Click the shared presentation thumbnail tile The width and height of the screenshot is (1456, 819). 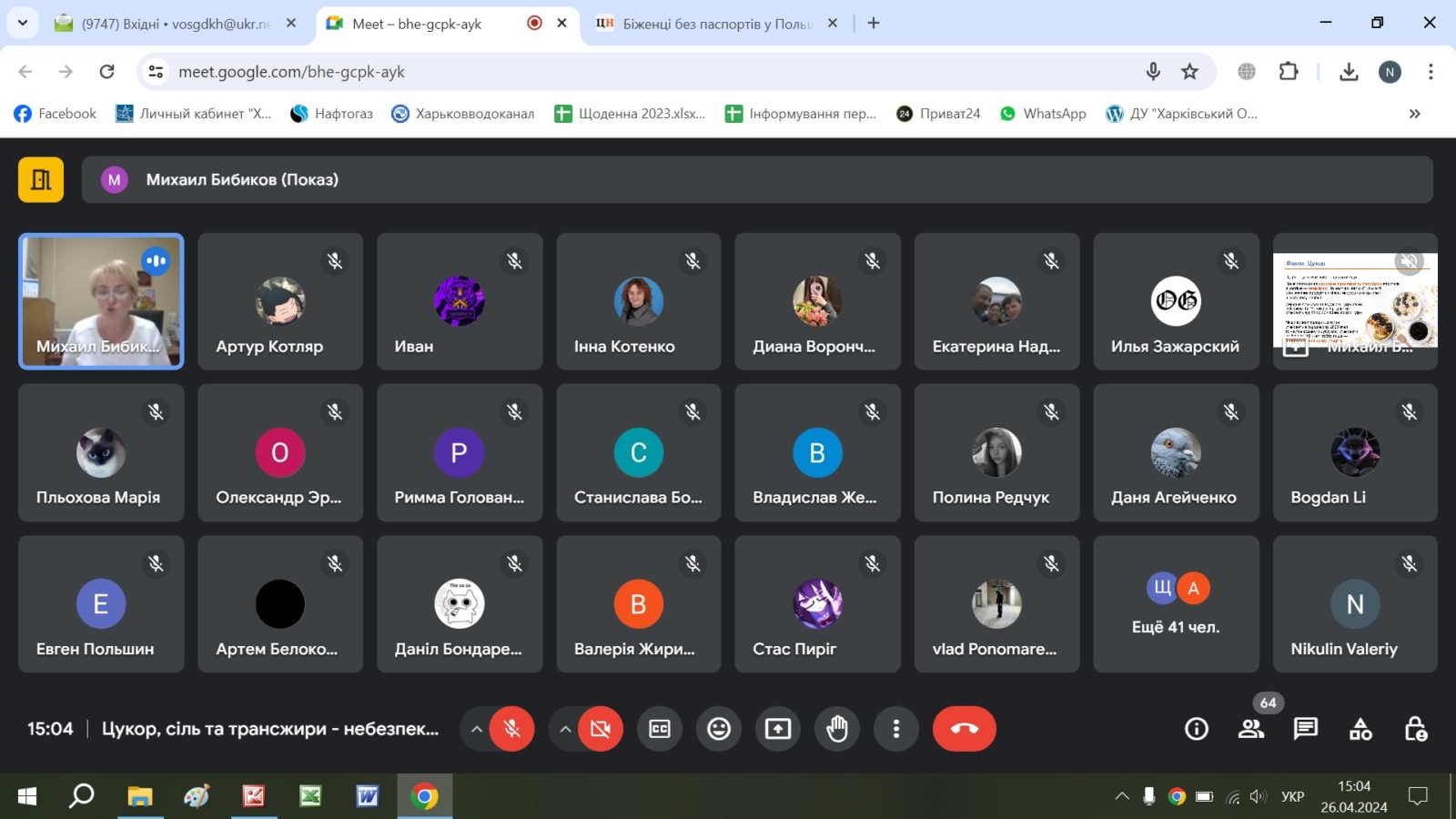coord(1355,300)
